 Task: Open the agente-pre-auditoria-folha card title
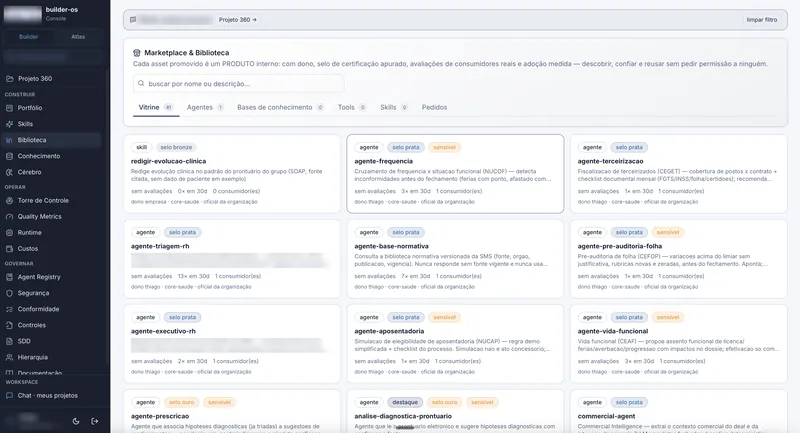[x=619, y=246]
